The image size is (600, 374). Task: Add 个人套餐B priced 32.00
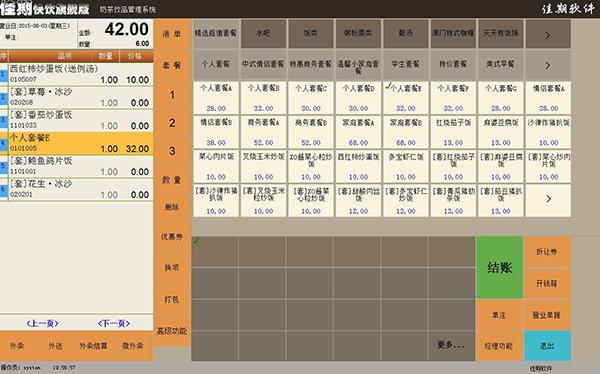(264, 98)
